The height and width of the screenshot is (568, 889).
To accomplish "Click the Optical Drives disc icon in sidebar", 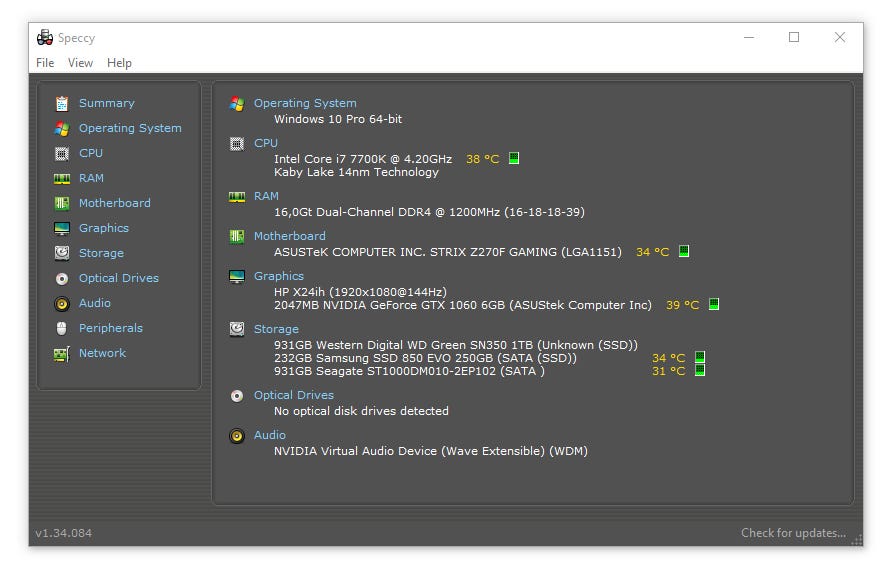I will tap(62, 278).
